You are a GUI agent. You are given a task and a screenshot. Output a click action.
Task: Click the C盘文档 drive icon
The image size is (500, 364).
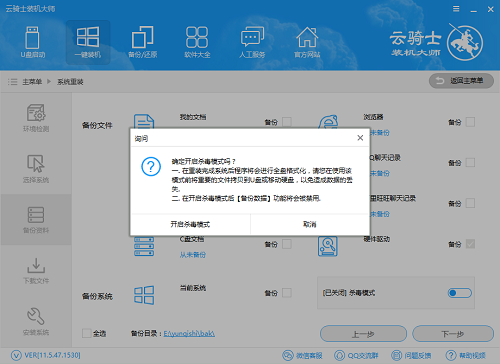pyautogui.click(x=144, y=246)
